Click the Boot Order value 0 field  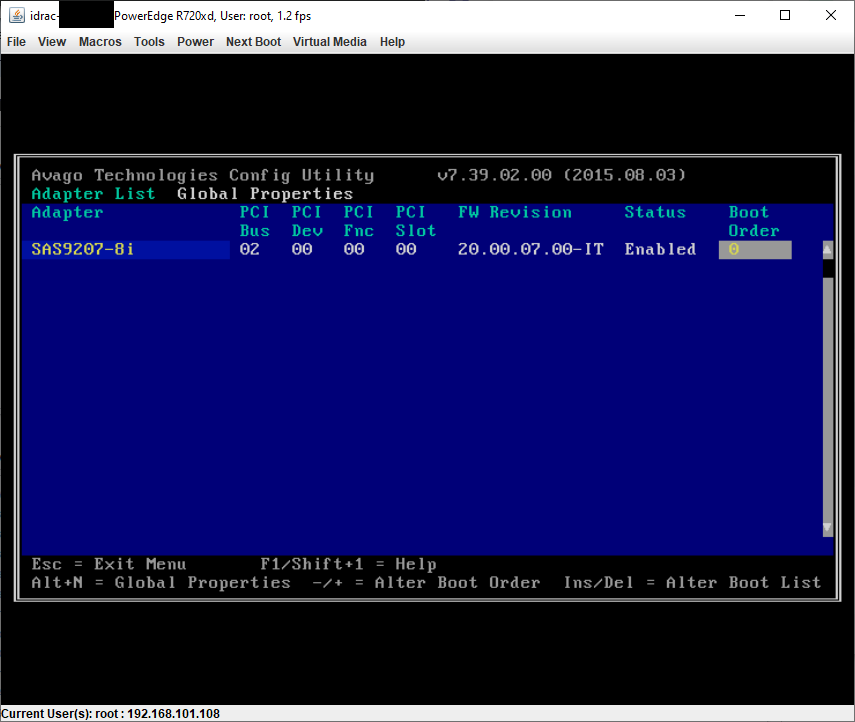(755, 250)
